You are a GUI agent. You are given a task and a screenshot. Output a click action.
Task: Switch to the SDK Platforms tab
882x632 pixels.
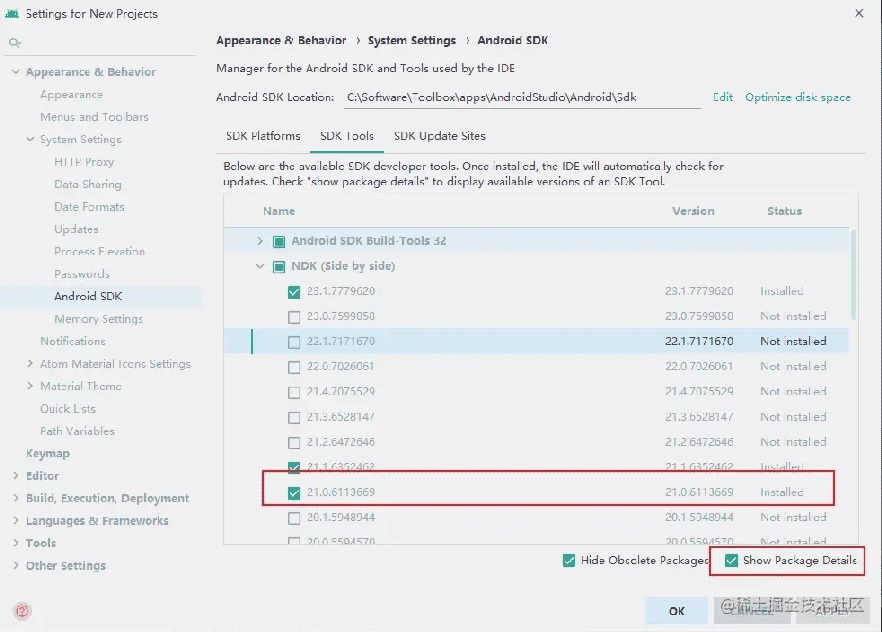tap(263, 136)
